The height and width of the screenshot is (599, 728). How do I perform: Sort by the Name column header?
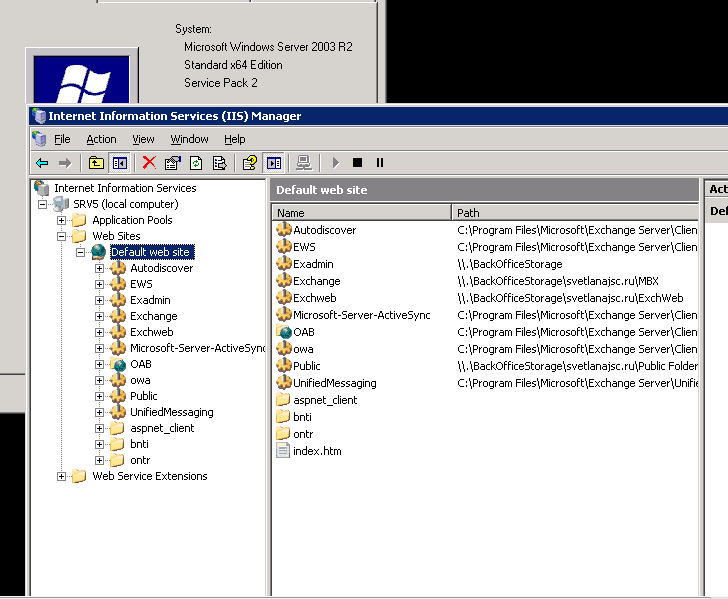pyautogui.click(x=361, y=213)
